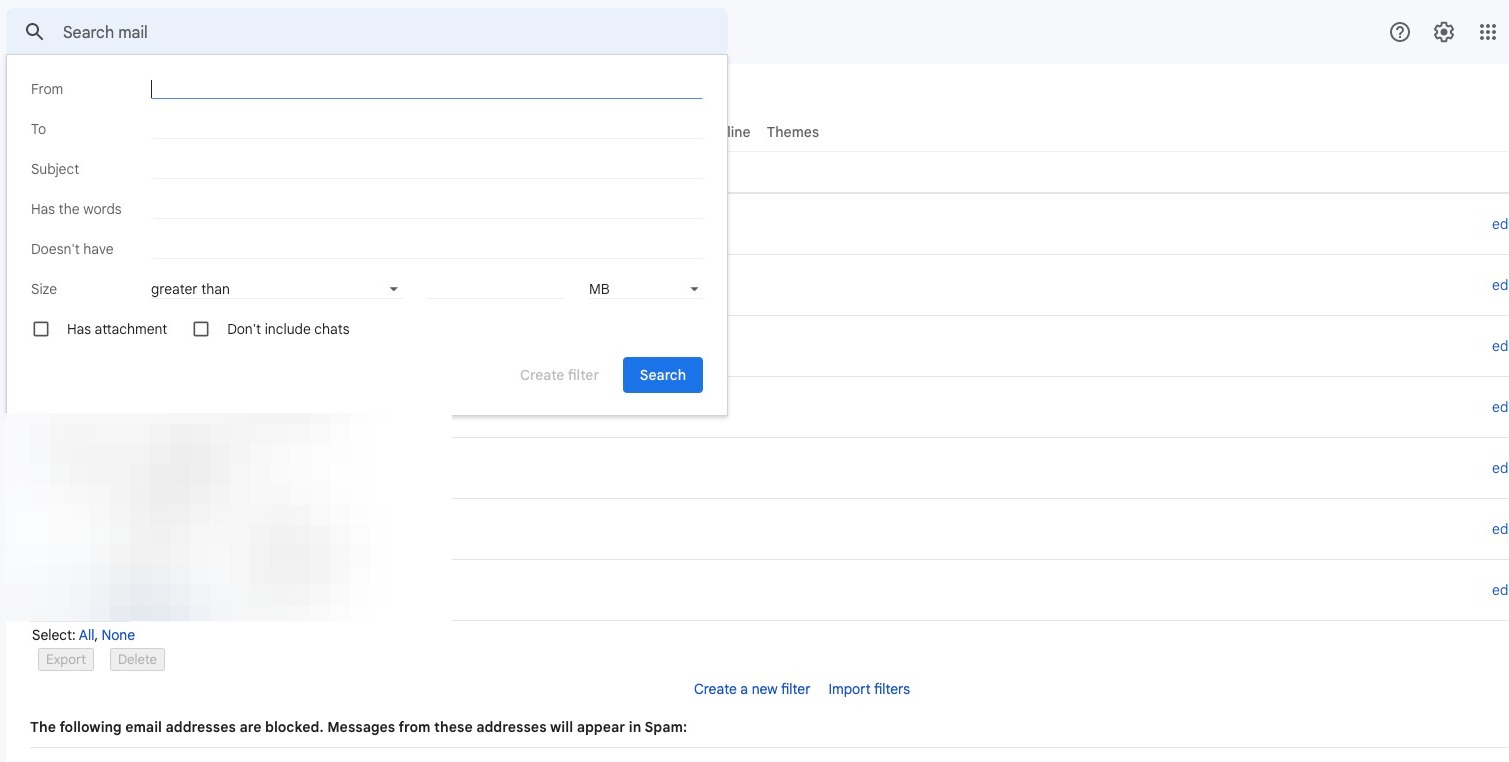Click the Create filter button
The image size is (1509, 762).
559,375
